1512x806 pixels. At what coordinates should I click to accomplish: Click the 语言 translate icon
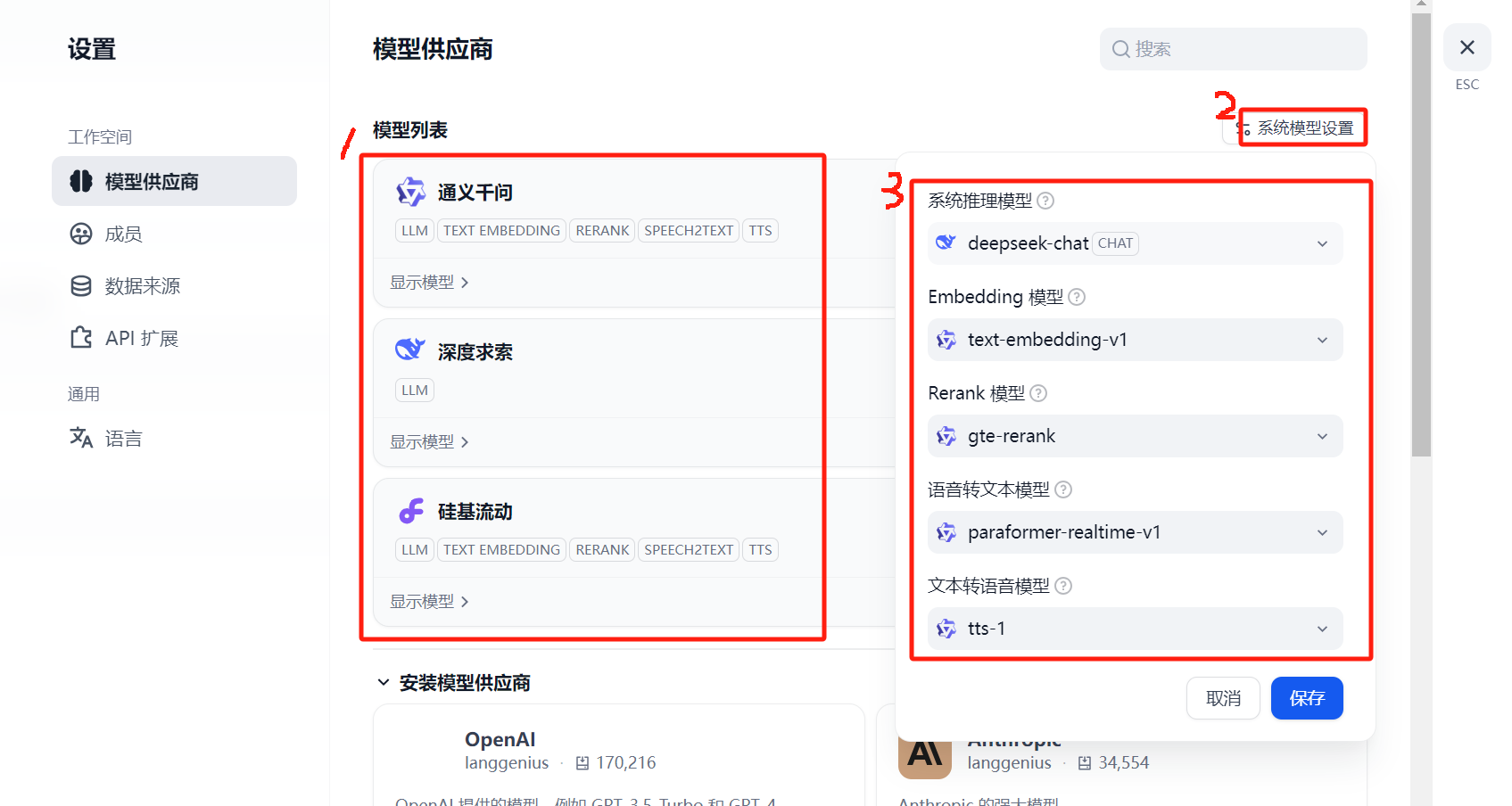pyautogui.click(x=81, y=438)
